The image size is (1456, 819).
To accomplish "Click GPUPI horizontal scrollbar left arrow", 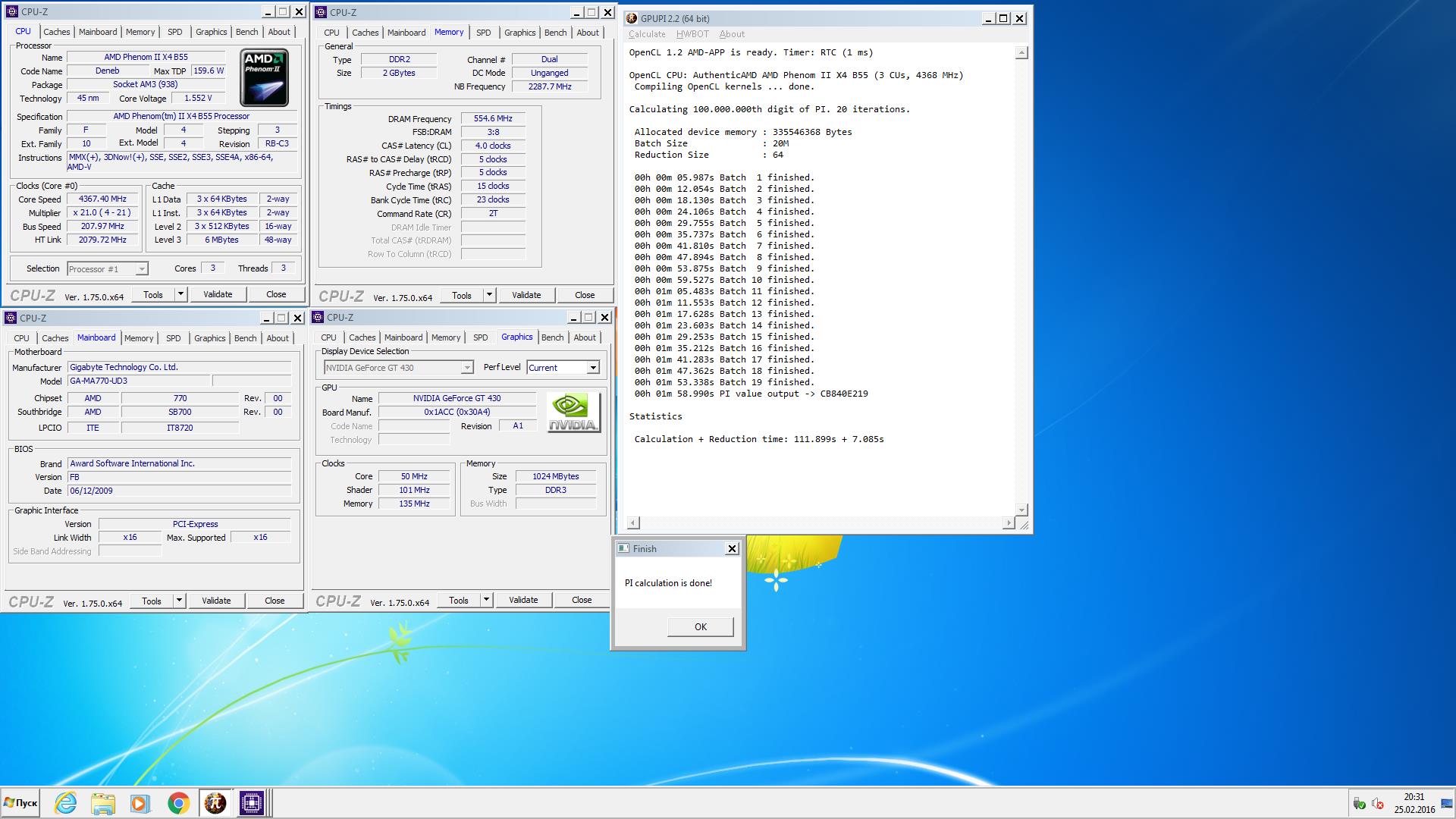I will (x=633, y=522).
